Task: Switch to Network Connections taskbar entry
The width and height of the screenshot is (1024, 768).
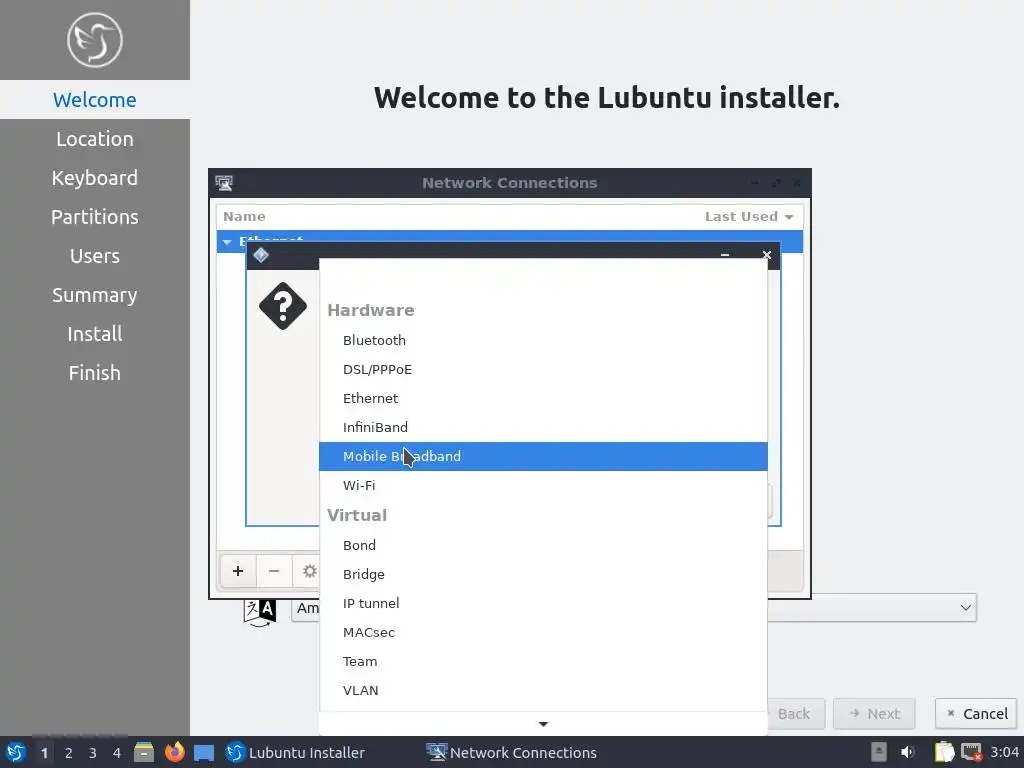Action: click(x=511, y=752)
